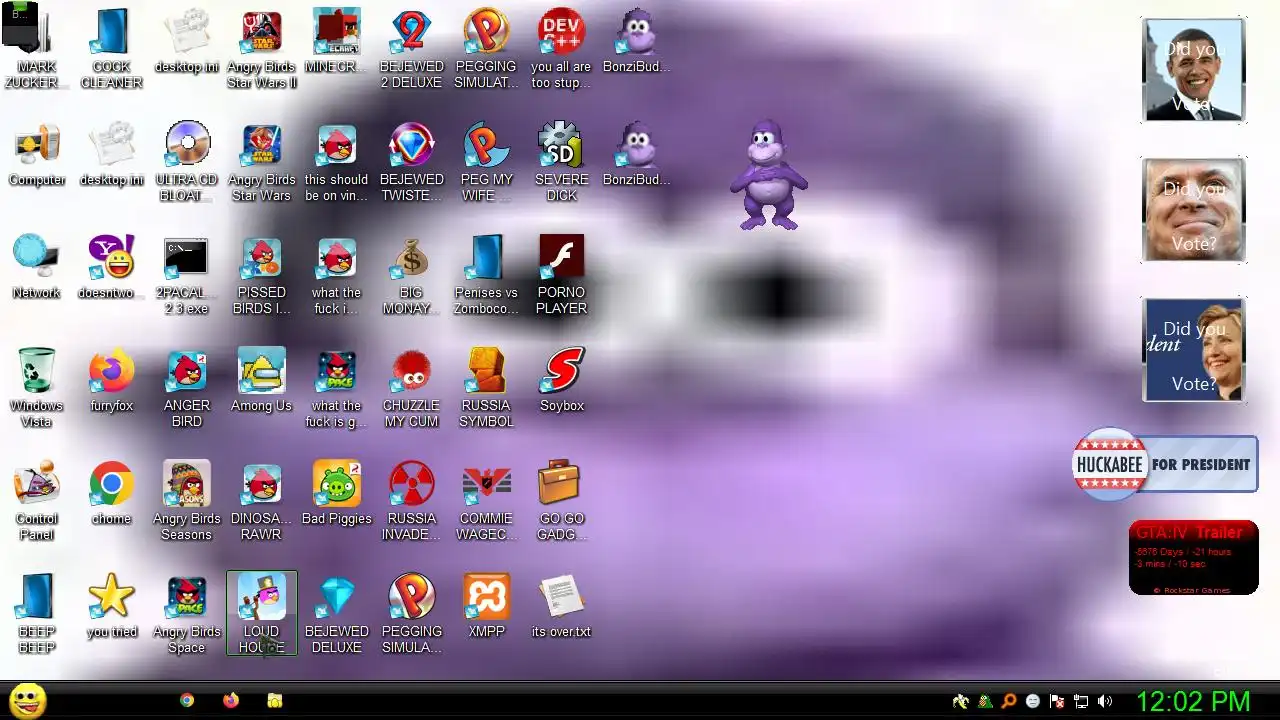The width and height of the screenshot is (1280, 720).
Task: Click the banana tray icon
Action: click(x=961, y=702)
